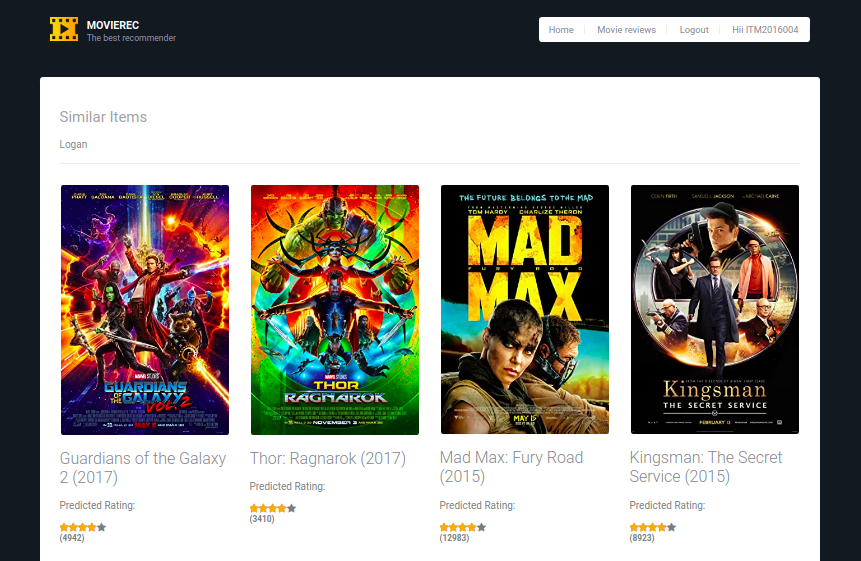The image size is (861, 561).
Task: Click Predicted Rating label under Mad Max
Action: pyautogui.click(x=477, y=505)
